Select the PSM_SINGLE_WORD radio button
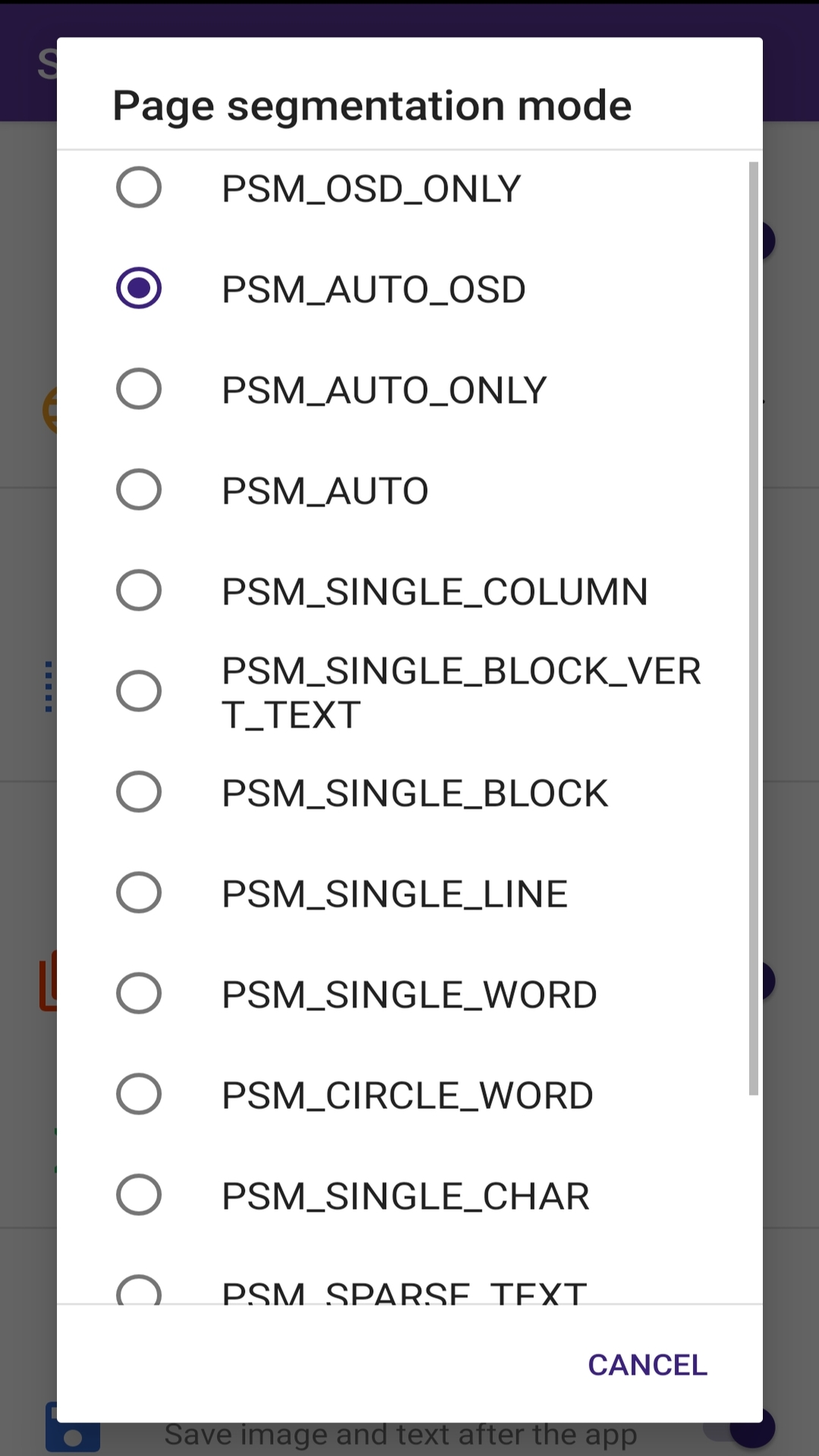The image size is (819, 1456). (139, 993)
